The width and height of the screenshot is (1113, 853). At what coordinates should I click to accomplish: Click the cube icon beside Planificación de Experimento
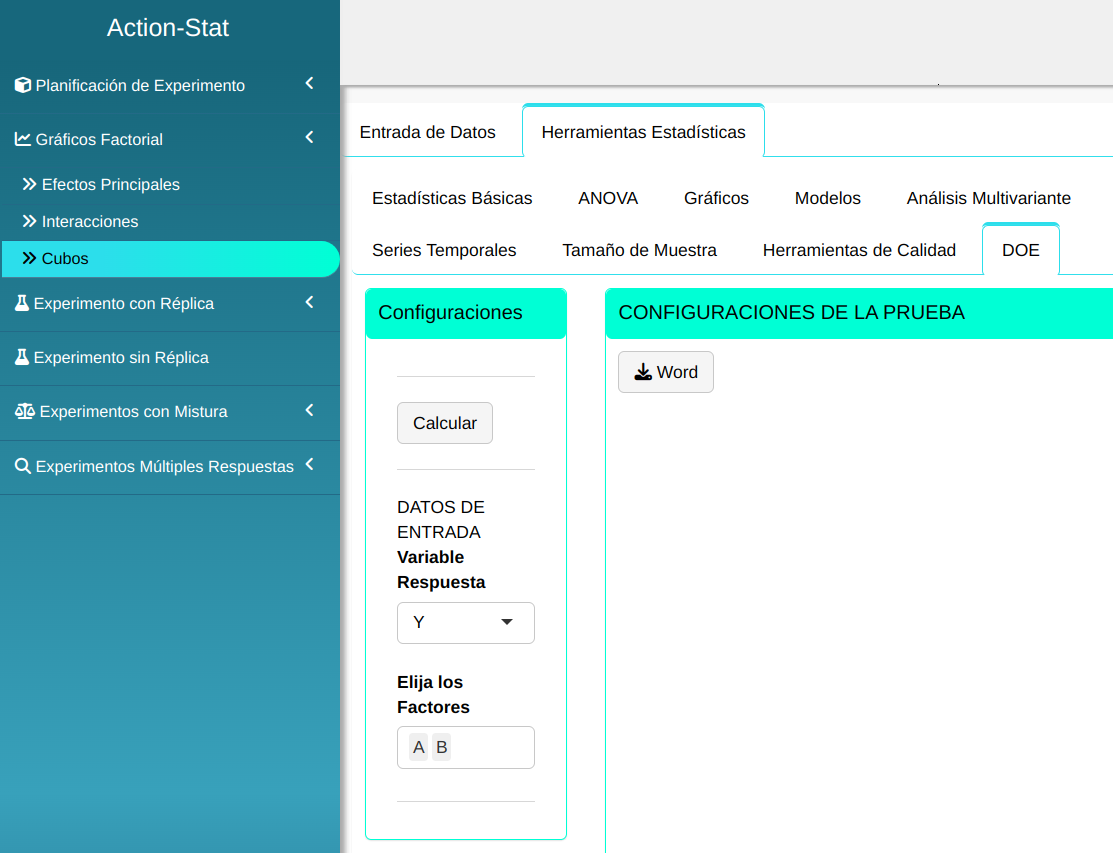(22, 85)
